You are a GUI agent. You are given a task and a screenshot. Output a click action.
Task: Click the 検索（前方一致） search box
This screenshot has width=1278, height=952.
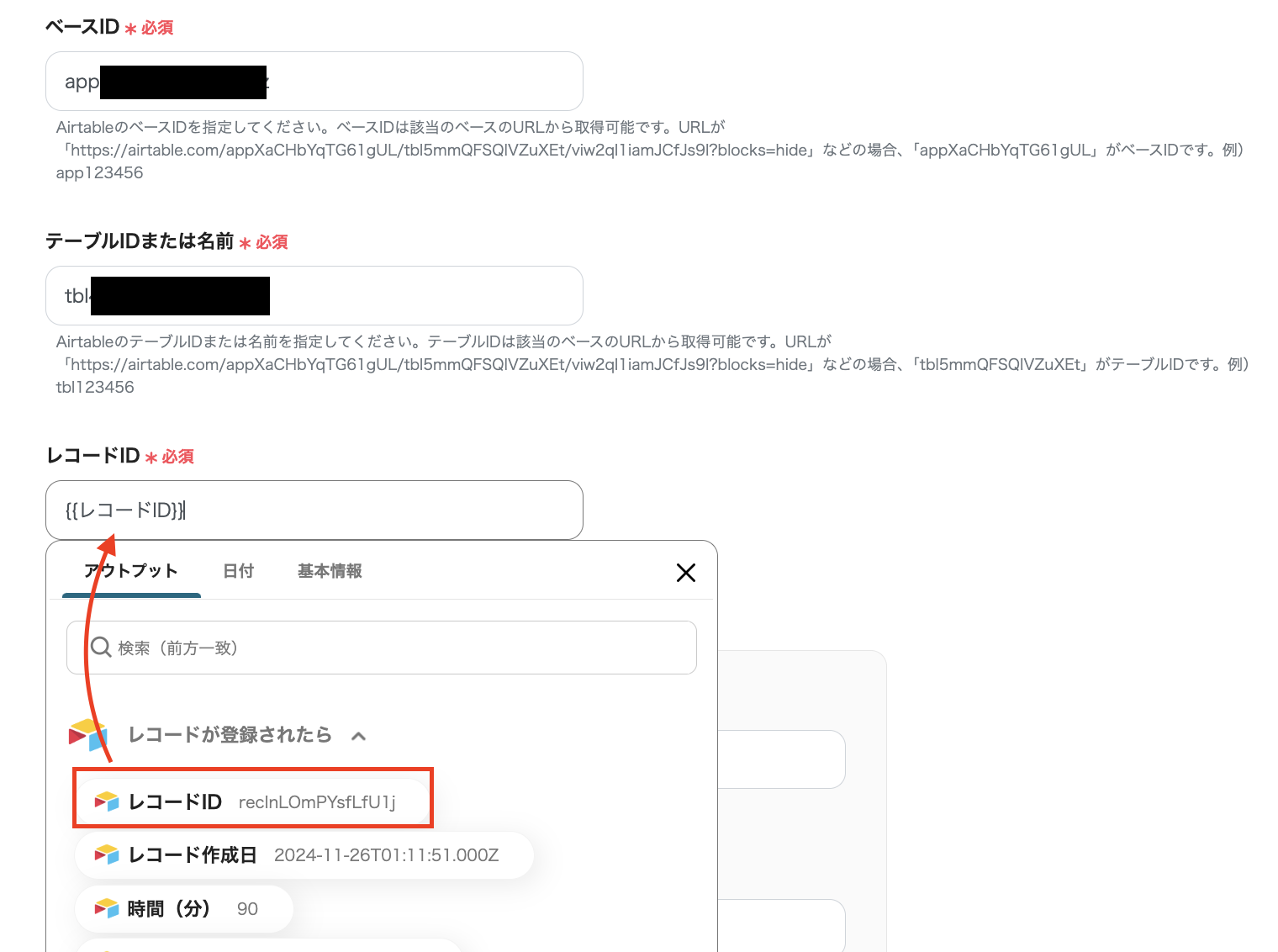point(378,648)
